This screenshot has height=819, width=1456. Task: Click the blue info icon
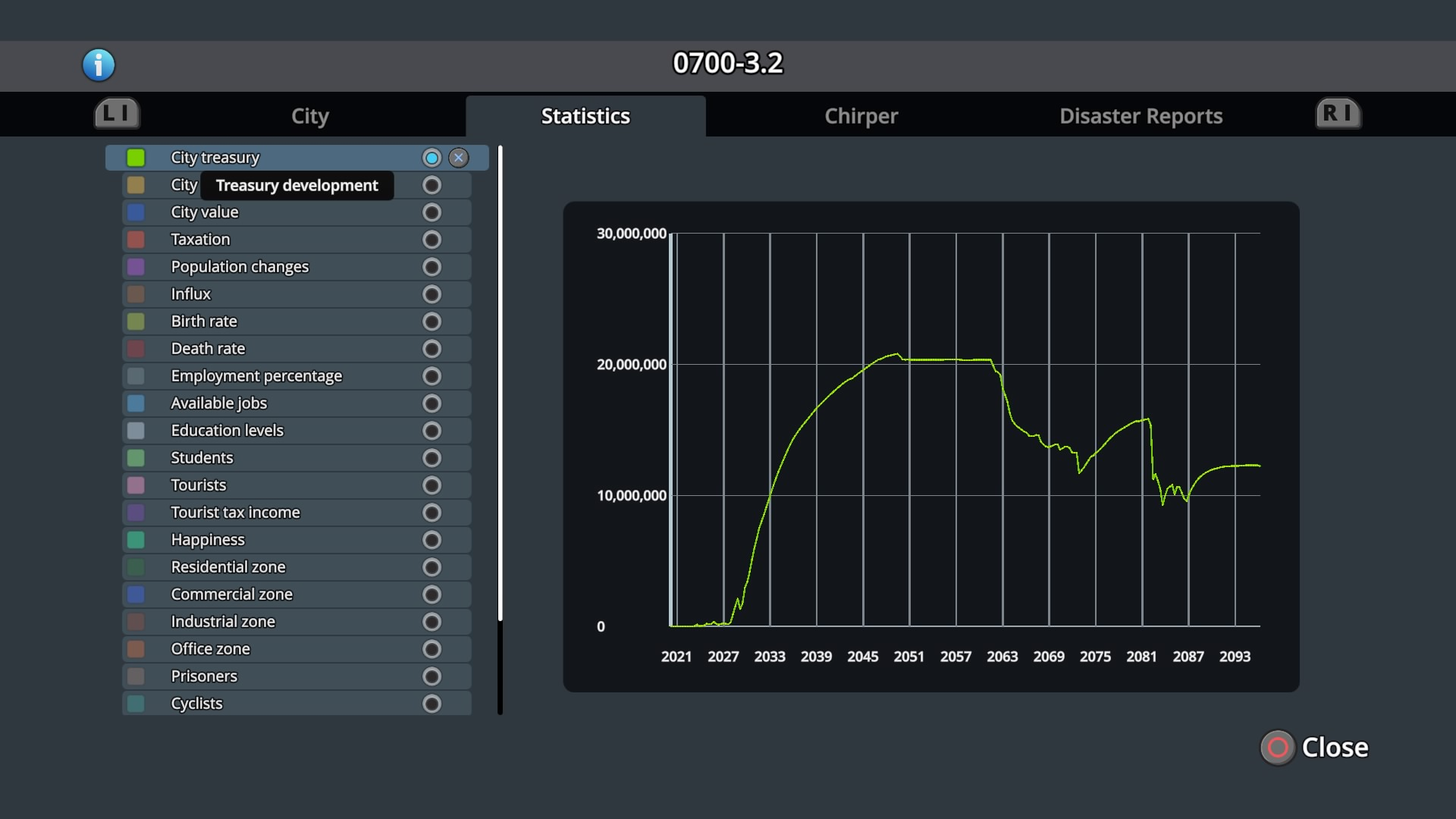pyautogui.click(x=99, y=65)
